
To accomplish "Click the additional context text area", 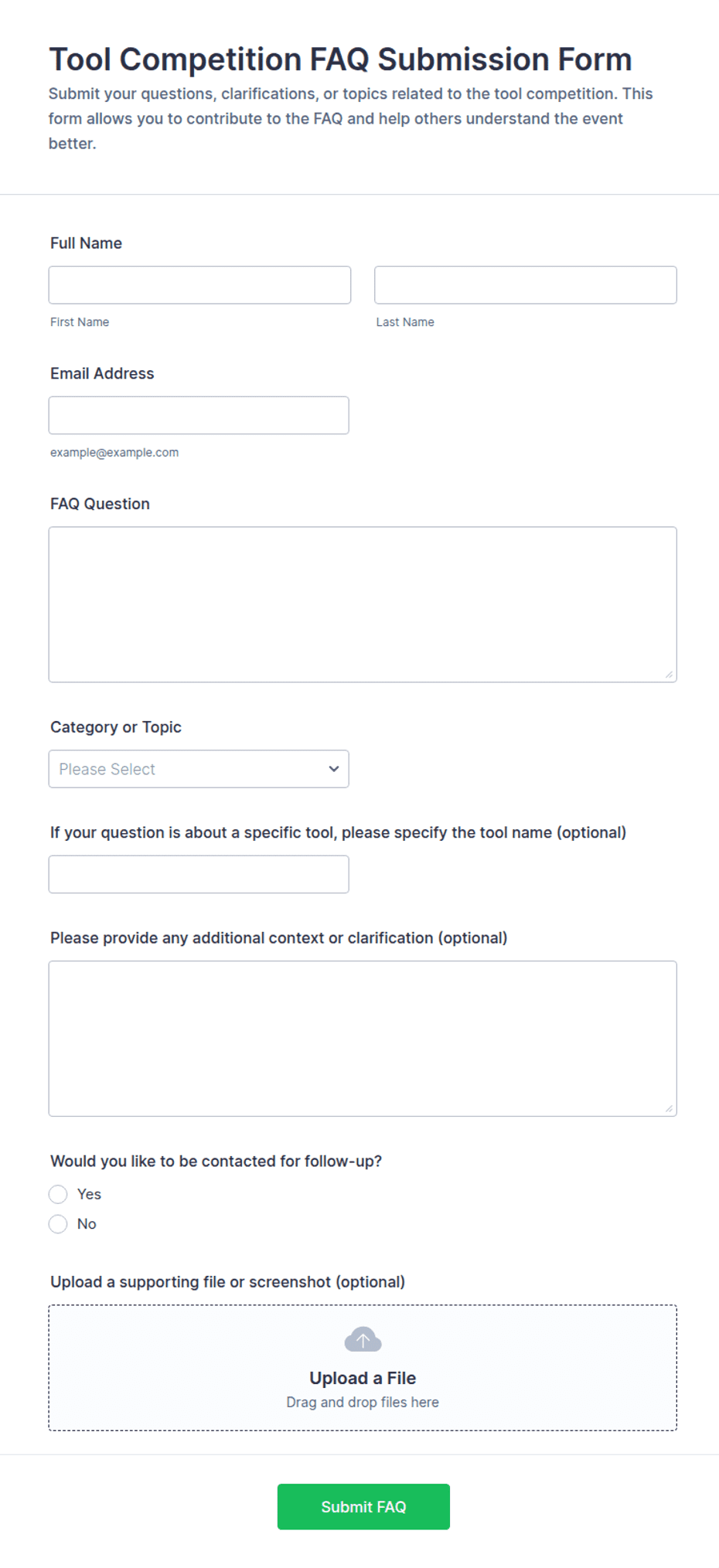I will click(x=363, y=1039).
